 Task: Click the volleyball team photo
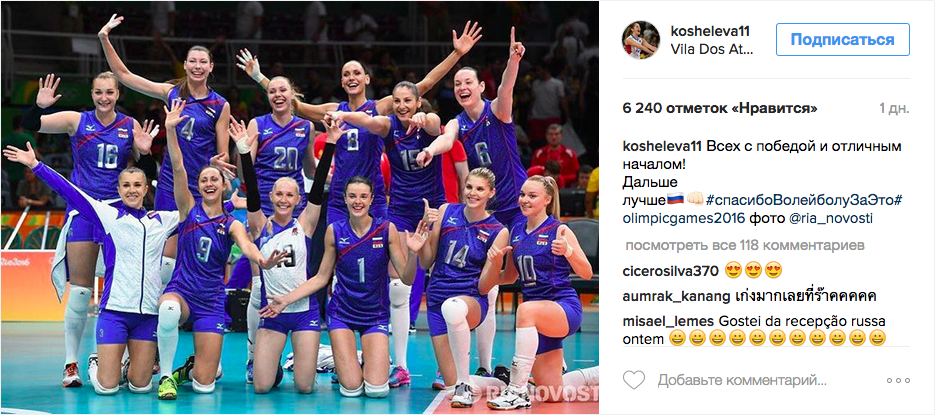click(299, 208)
